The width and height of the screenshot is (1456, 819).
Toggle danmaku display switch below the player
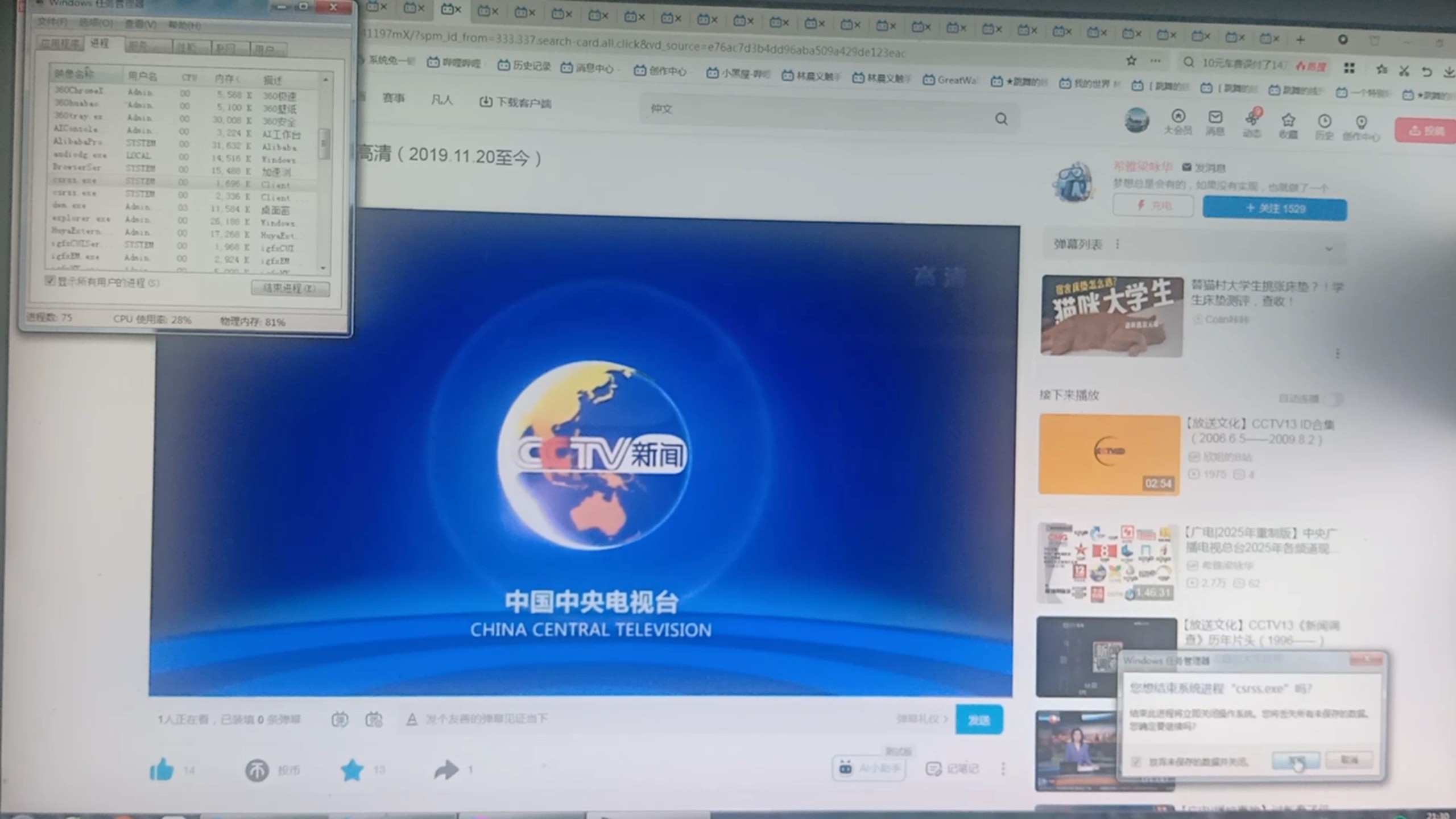[x=340, y=719]
